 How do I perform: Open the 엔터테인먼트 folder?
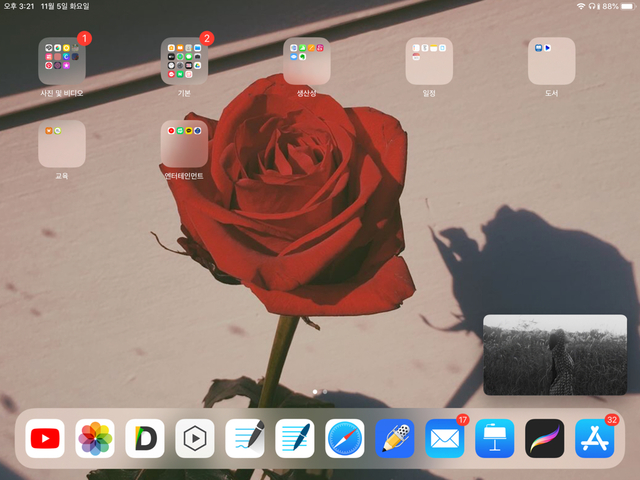pyautogui.click(x=184, y=144)
